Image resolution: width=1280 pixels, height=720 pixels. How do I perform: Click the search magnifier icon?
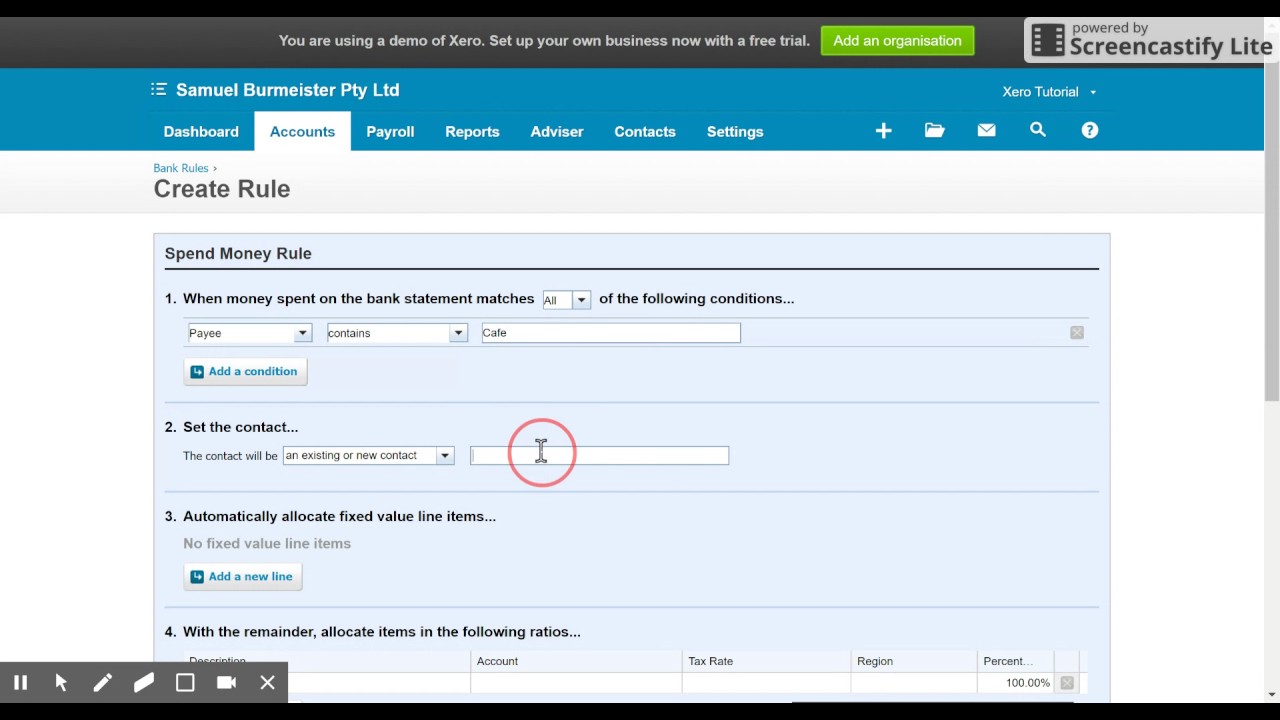pyautogui.click(x=1038, y=130)
